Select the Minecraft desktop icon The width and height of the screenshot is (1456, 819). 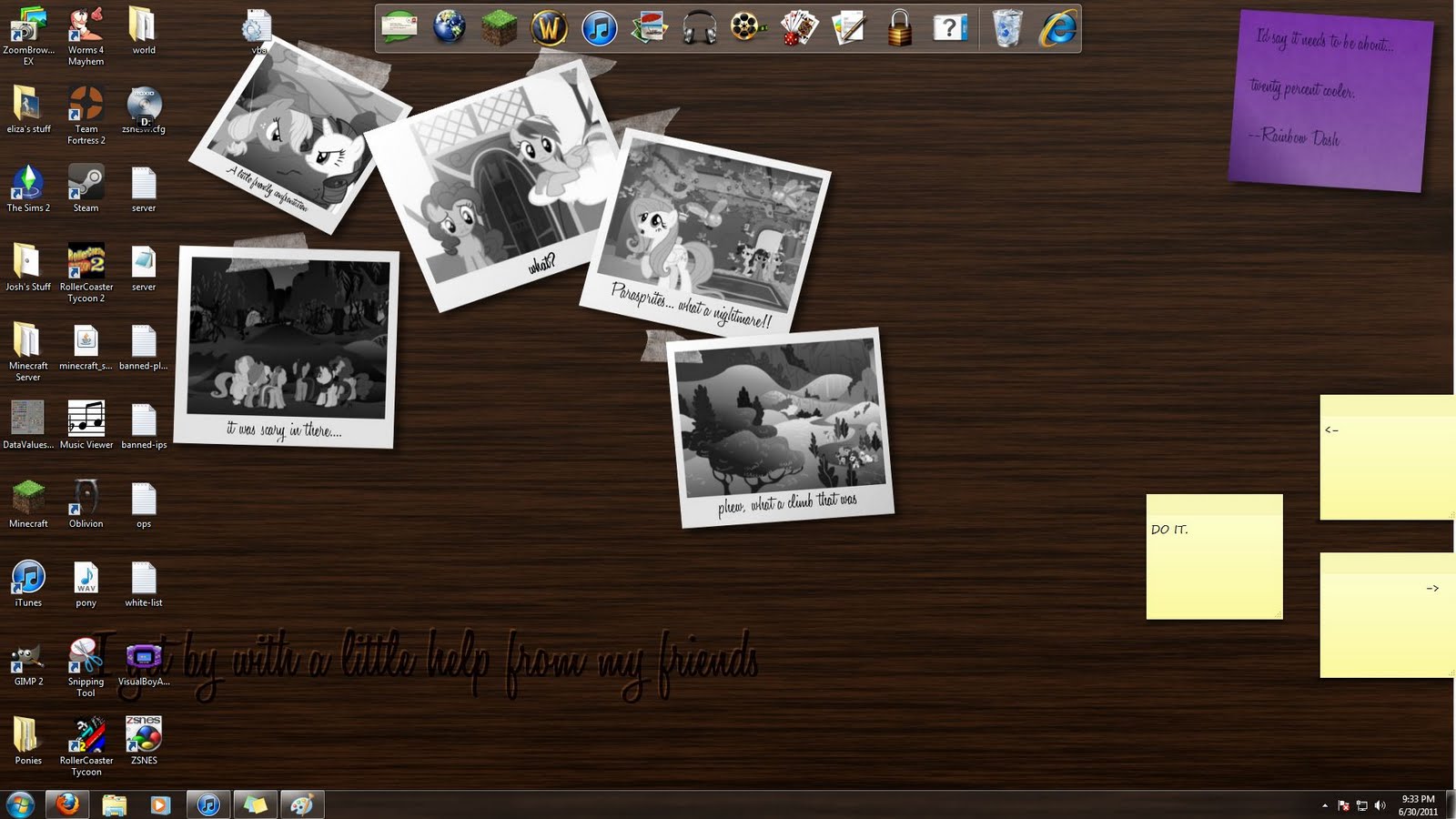(28, 504)
